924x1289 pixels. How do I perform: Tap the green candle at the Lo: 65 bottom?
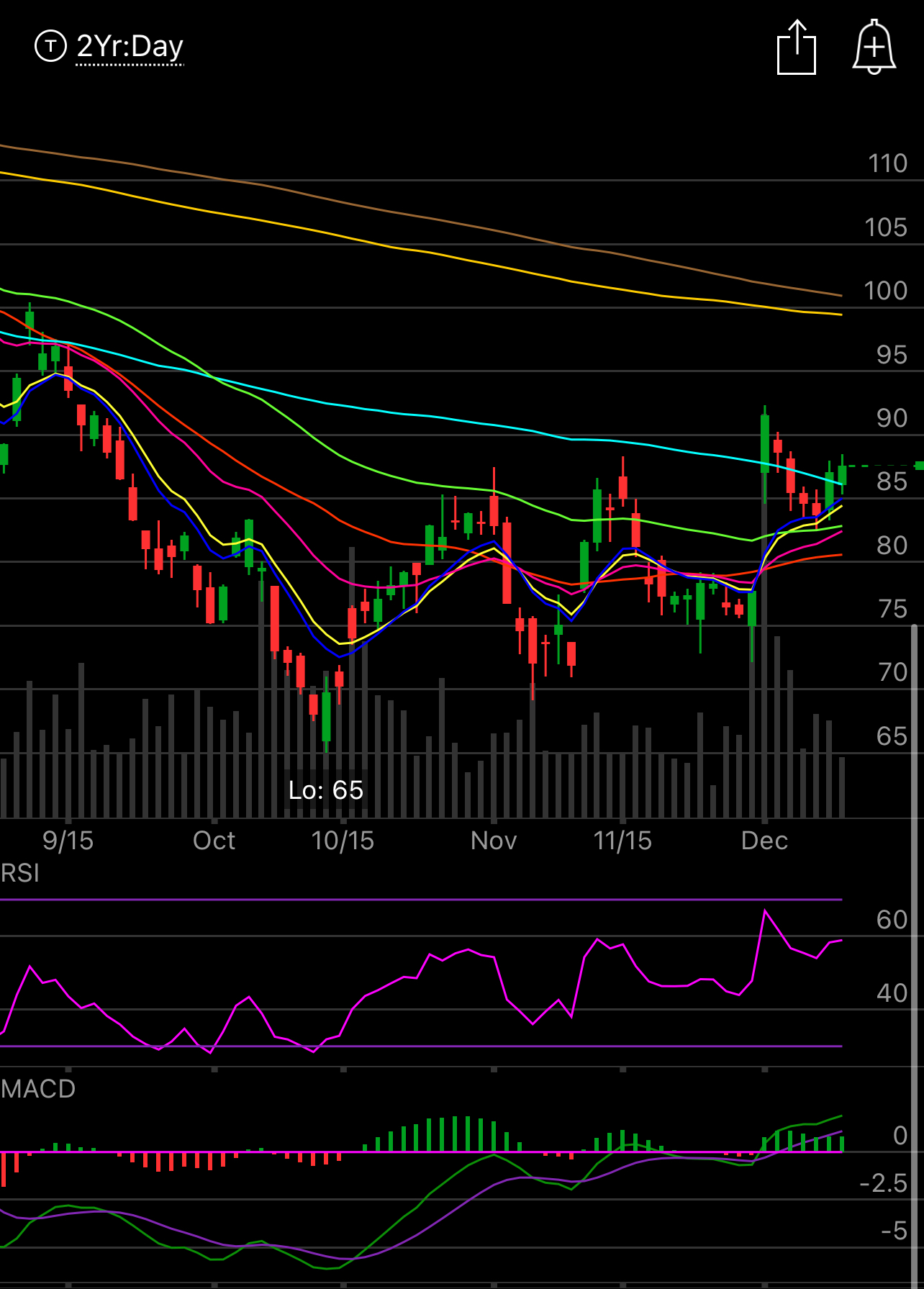click(326, 716)
